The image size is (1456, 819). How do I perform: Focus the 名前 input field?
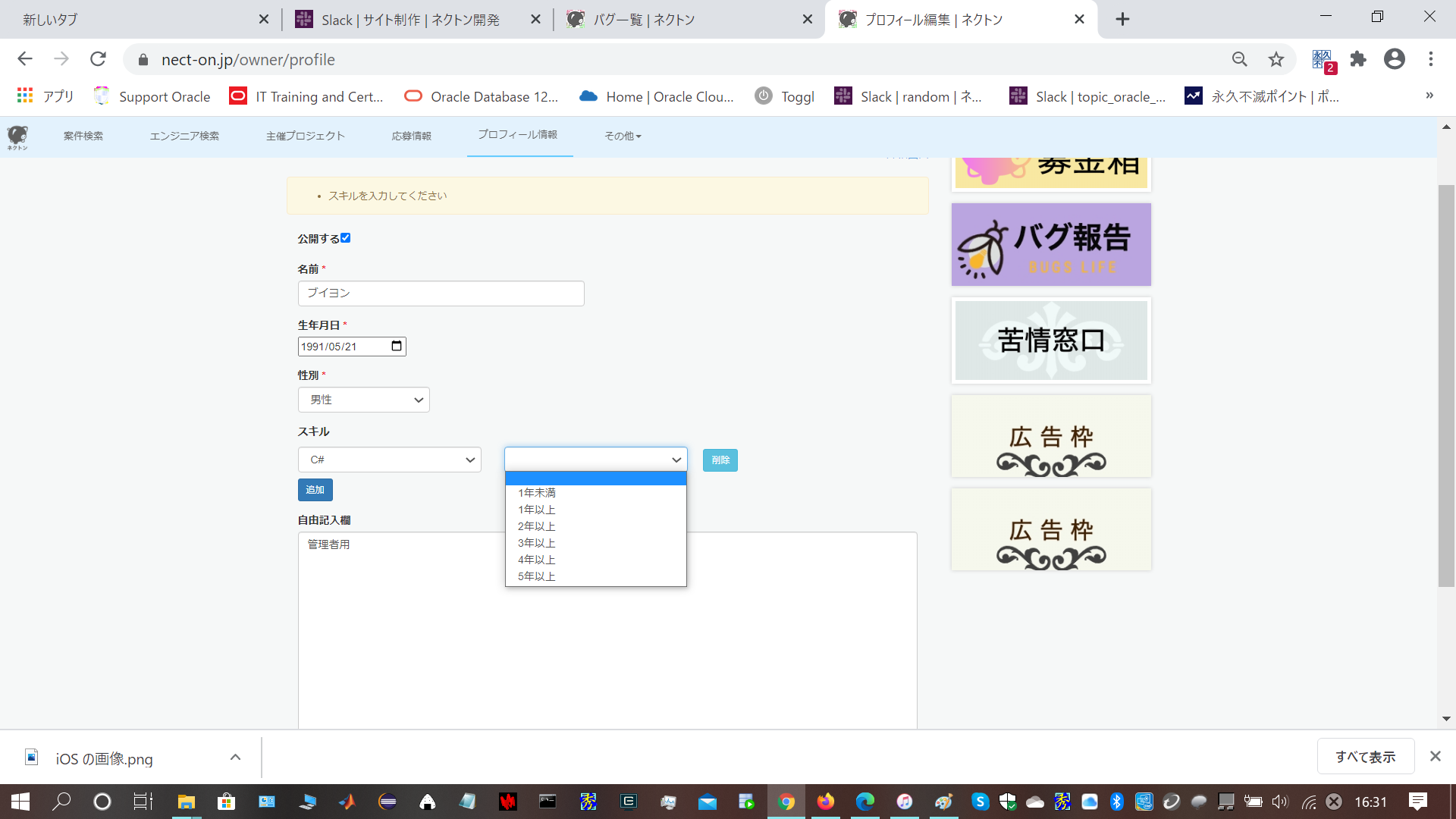(441, 293)
